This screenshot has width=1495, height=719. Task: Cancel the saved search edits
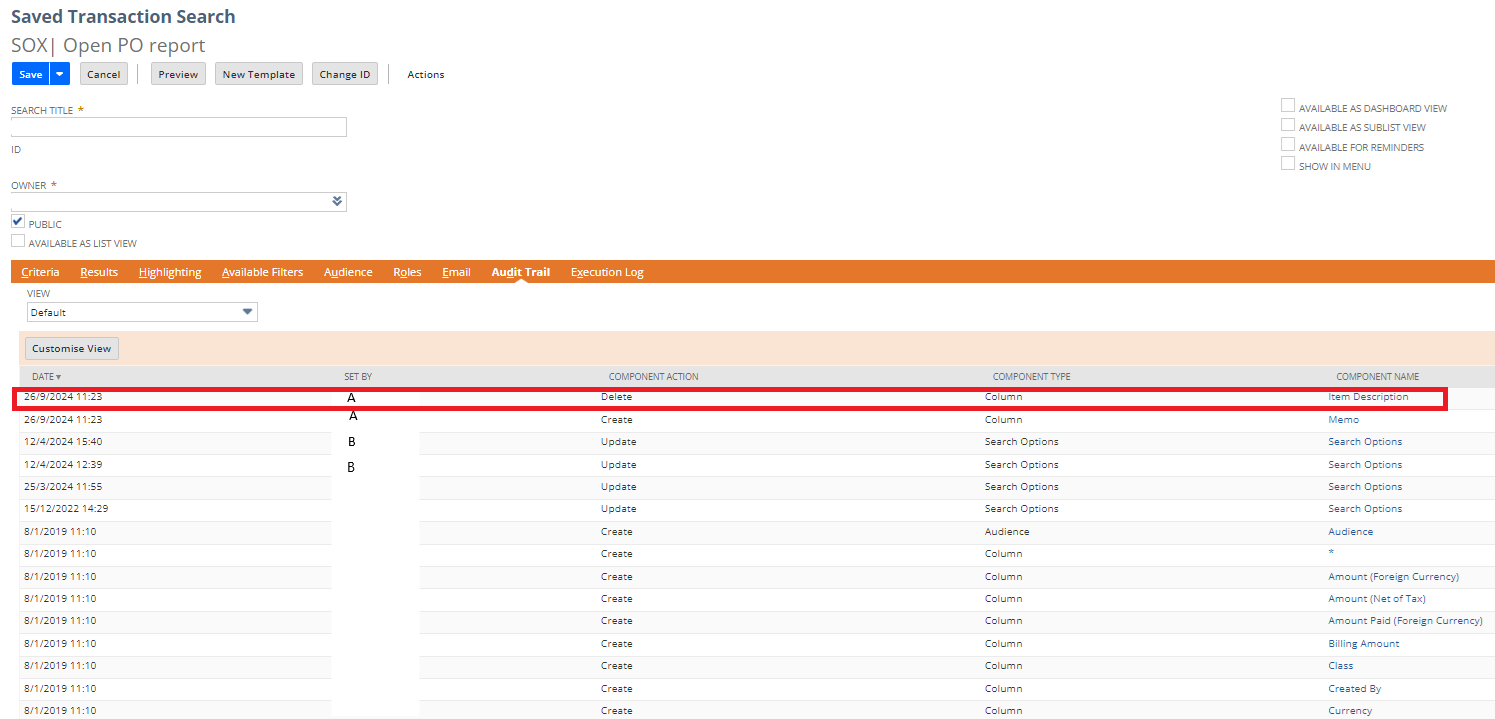click(103, 73)
